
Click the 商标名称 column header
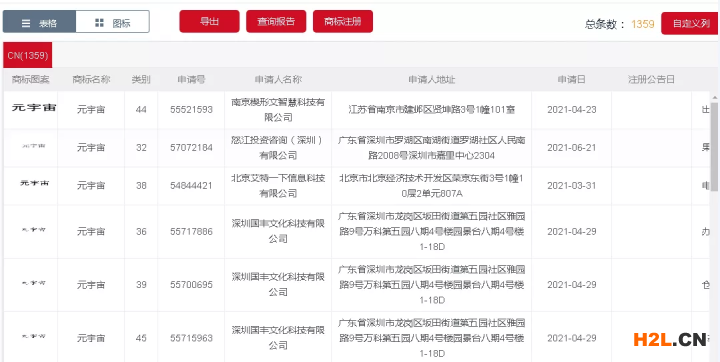pos(91,79)
